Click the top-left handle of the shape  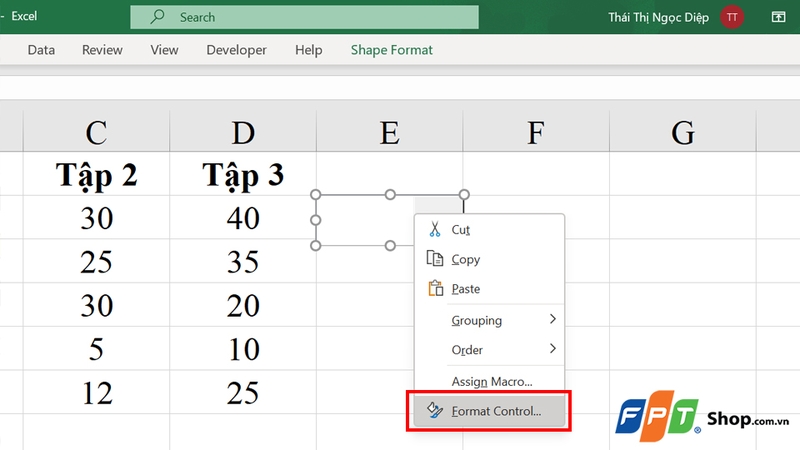click(x=316, y=194)
